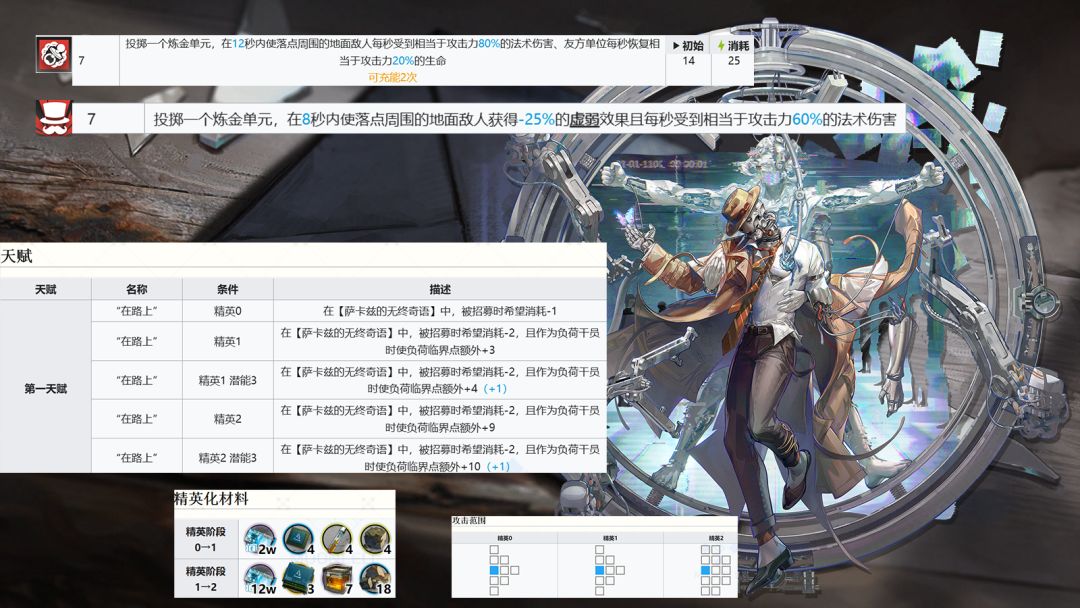Click the 精英化材料 section heading
Viewport: 1080px width, 608px height.
211,499
